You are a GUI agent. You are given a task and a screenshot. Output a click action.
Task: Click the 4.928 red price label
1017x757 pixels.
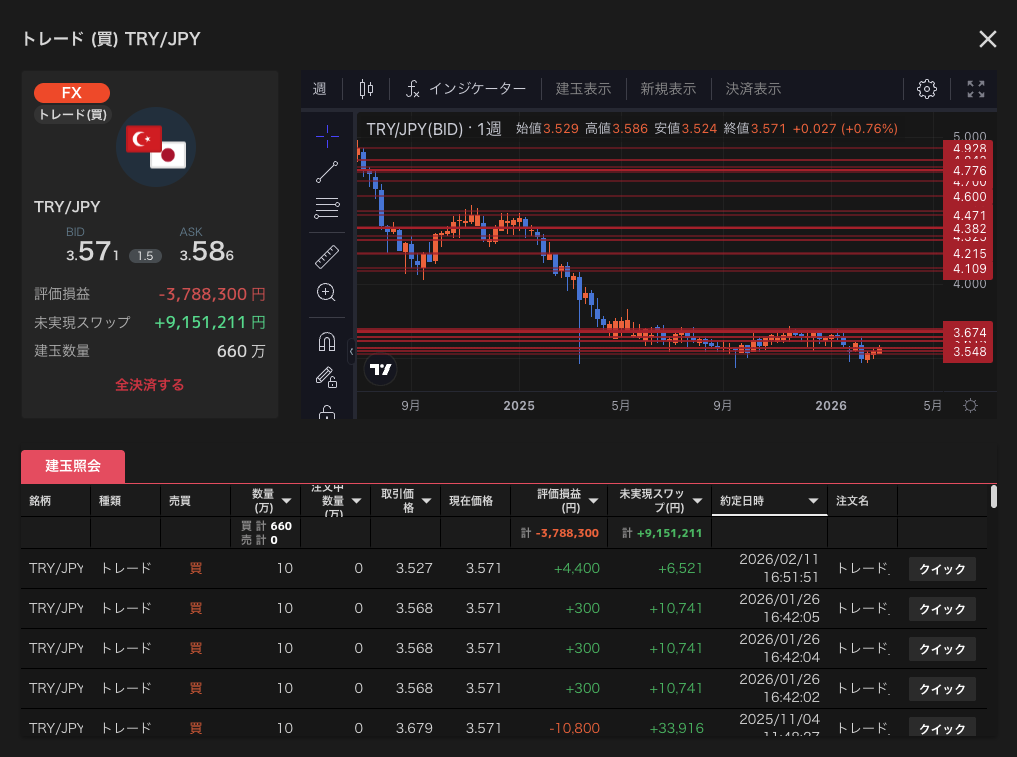[x=969, y=148]
